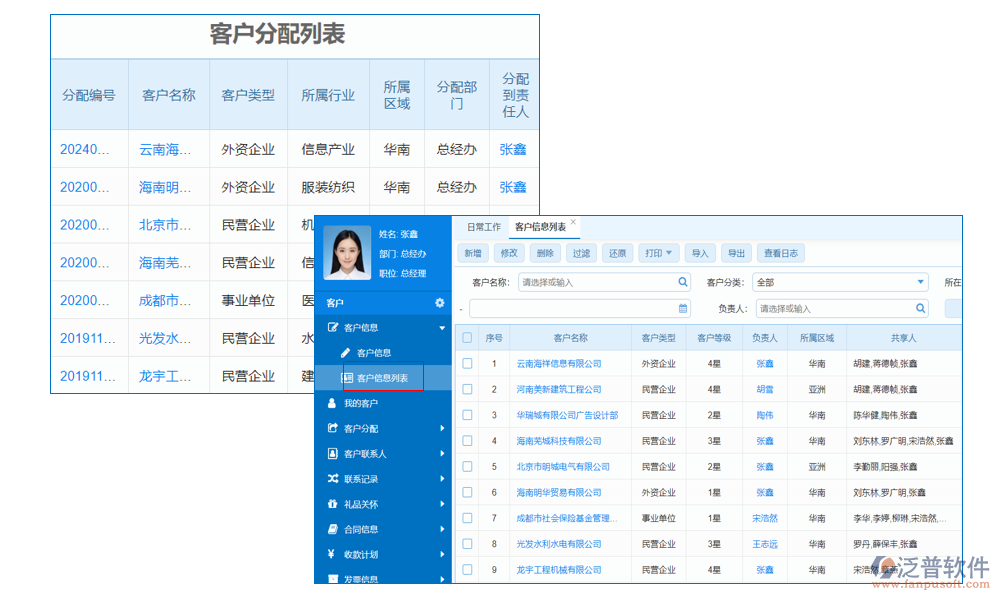Image resolution: width=1000 pixels, height=600 pixels.
Task: Click the 客户分配 share icon in sidebar
Action: [x=331, y=431]
